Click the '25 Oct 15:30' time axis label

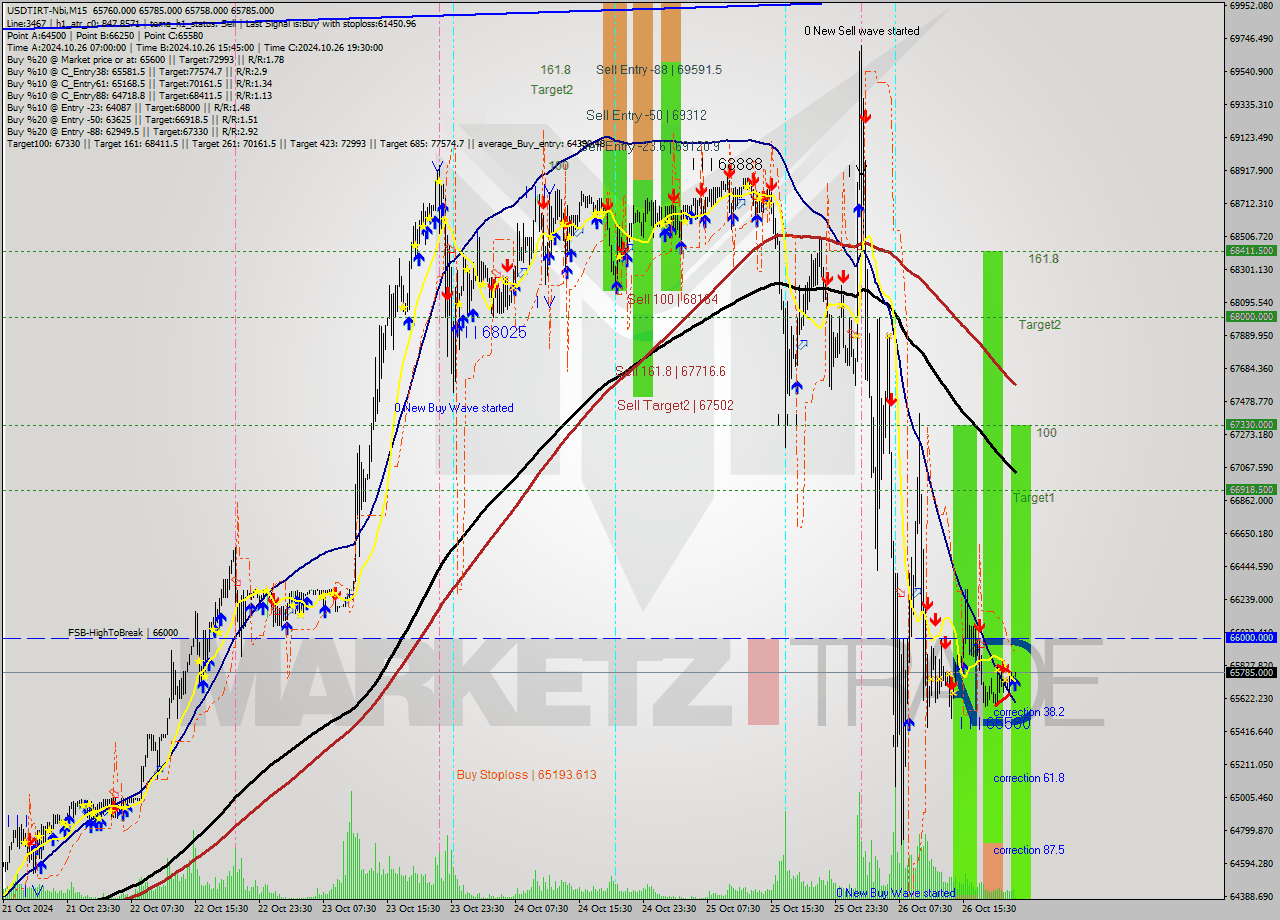point(798,908)
